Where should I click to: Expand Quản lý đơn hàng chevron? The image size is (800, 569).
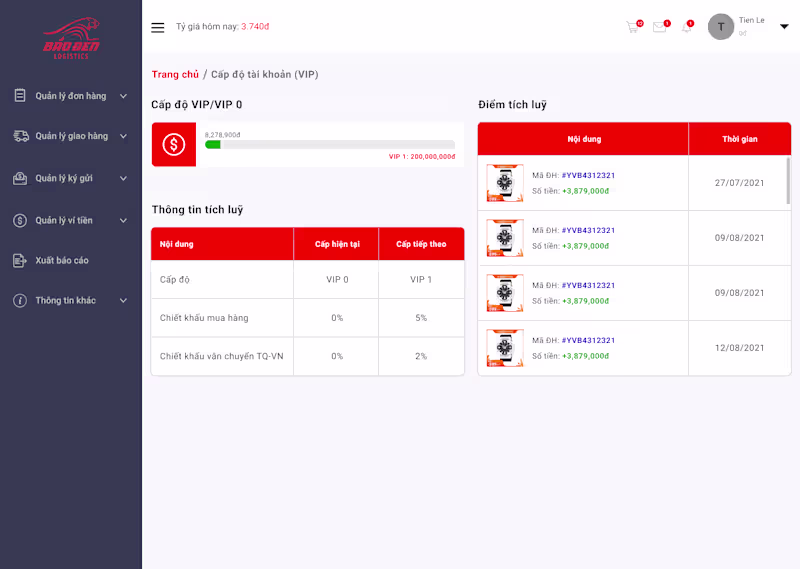(123, 96)
